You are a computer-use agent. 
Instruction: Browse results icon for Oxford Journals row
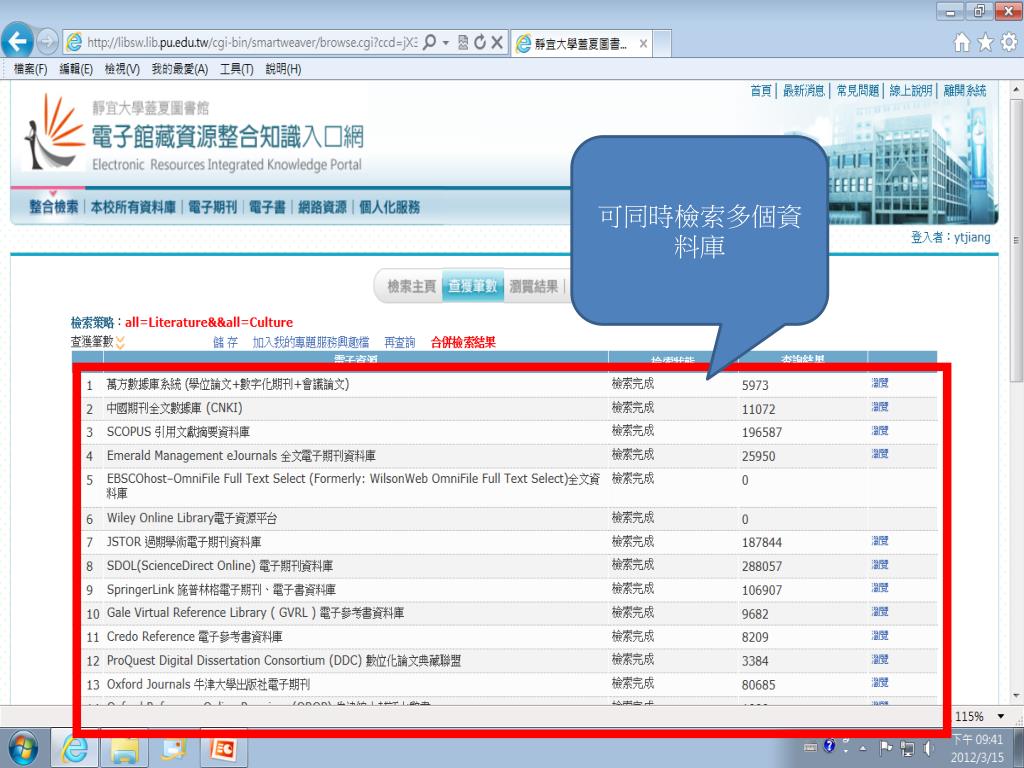pos(880,682)
